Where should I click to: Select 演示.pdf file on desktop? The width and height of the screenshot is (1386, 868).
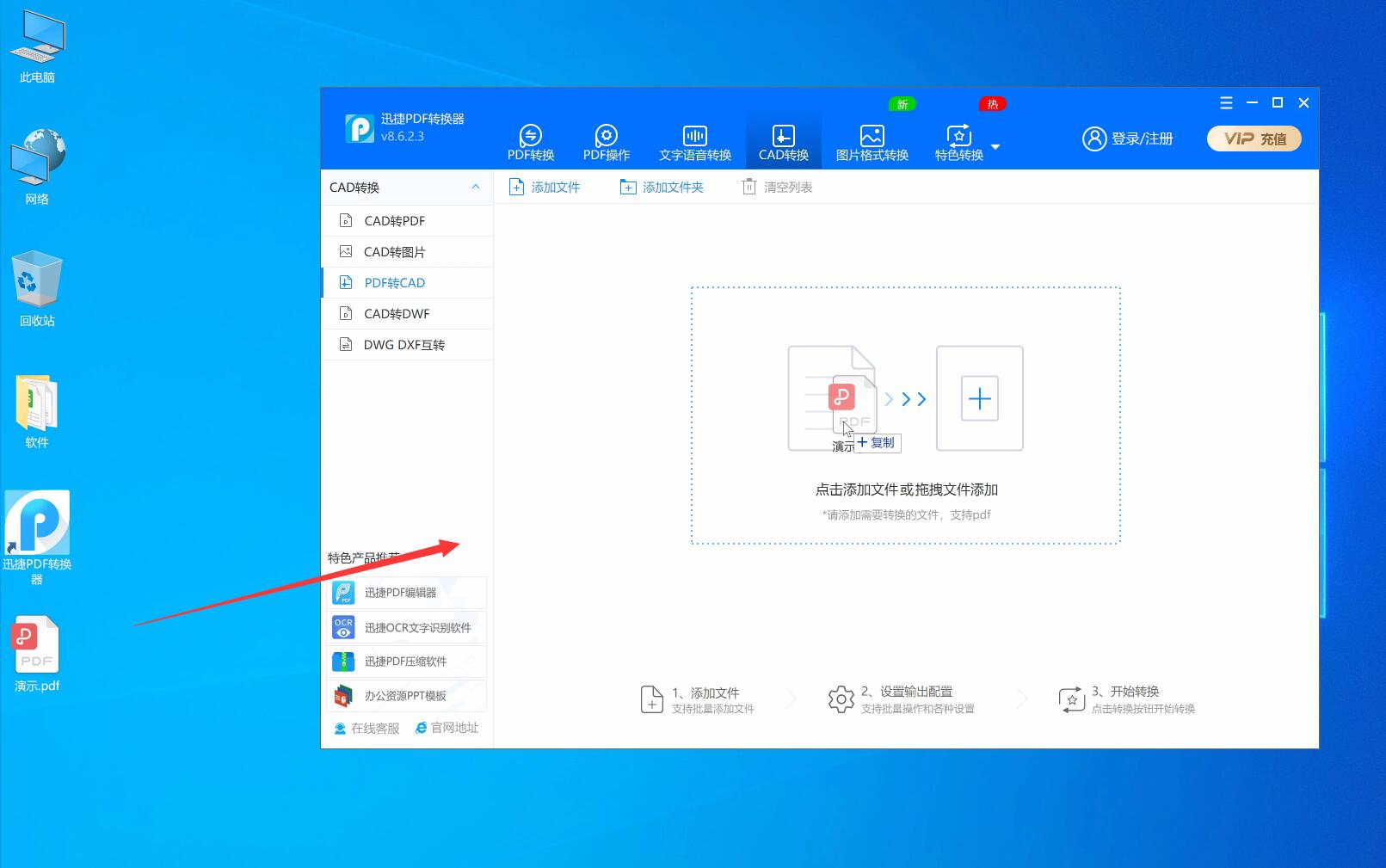(37, 654)
